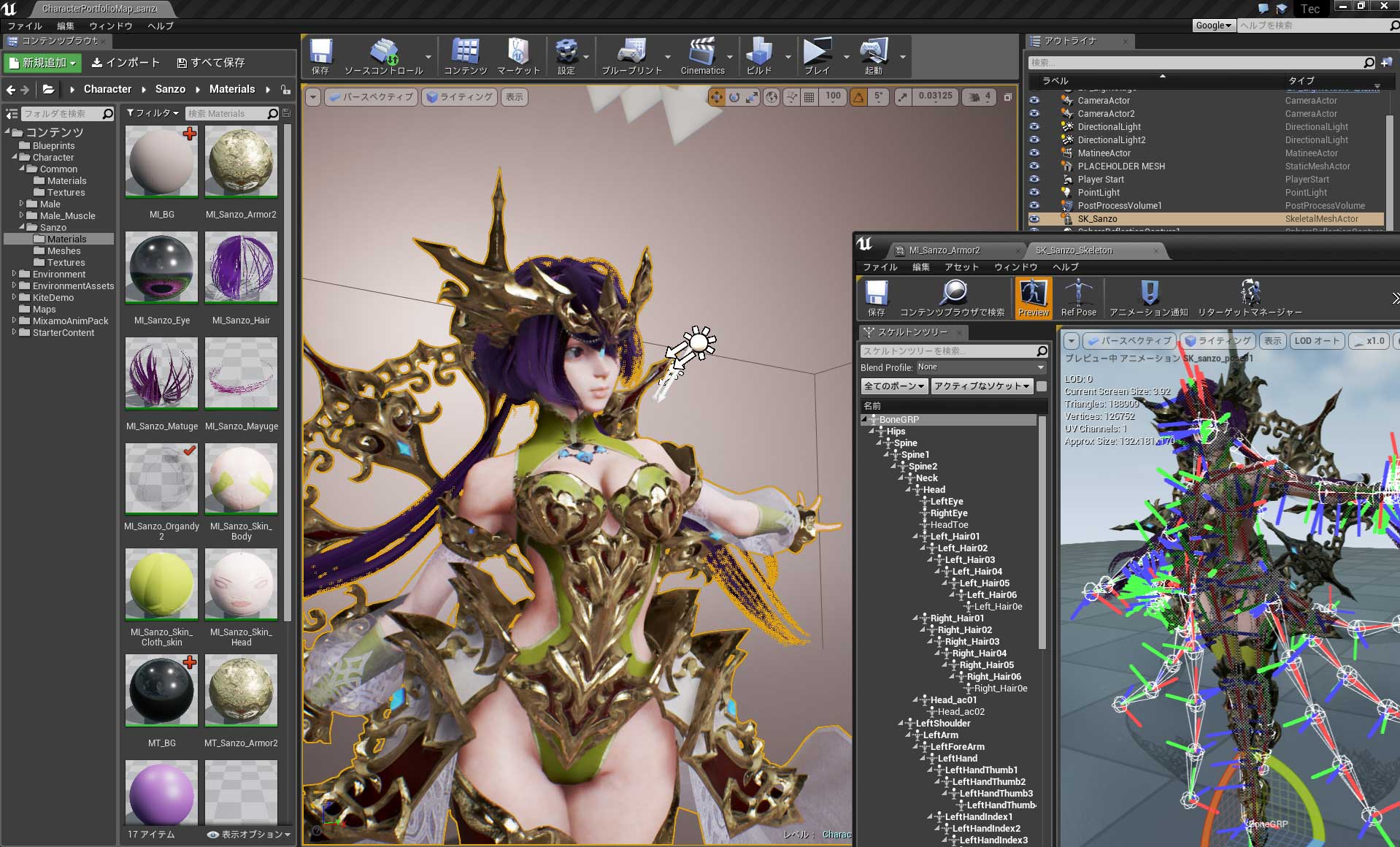Select the translate transform gizmo icon
This screenshot has height=847, width=1400.
point(717,97)
